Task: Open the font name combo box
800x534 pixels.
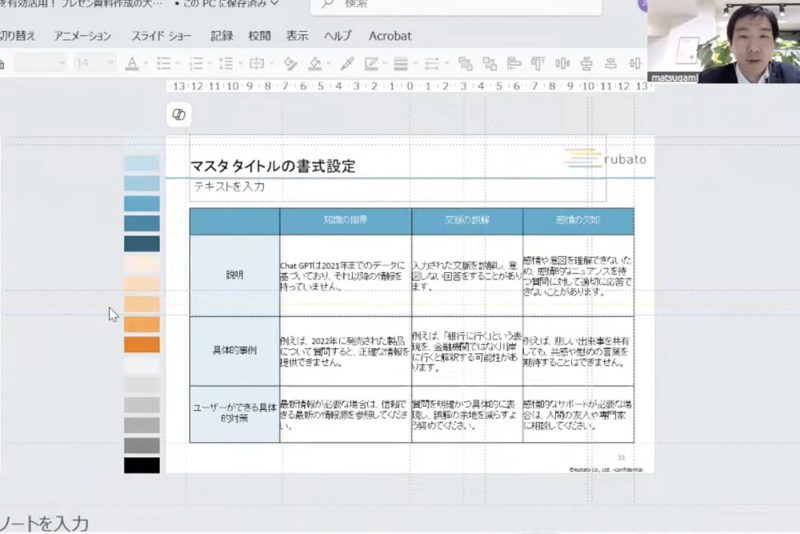Action: 40,63
